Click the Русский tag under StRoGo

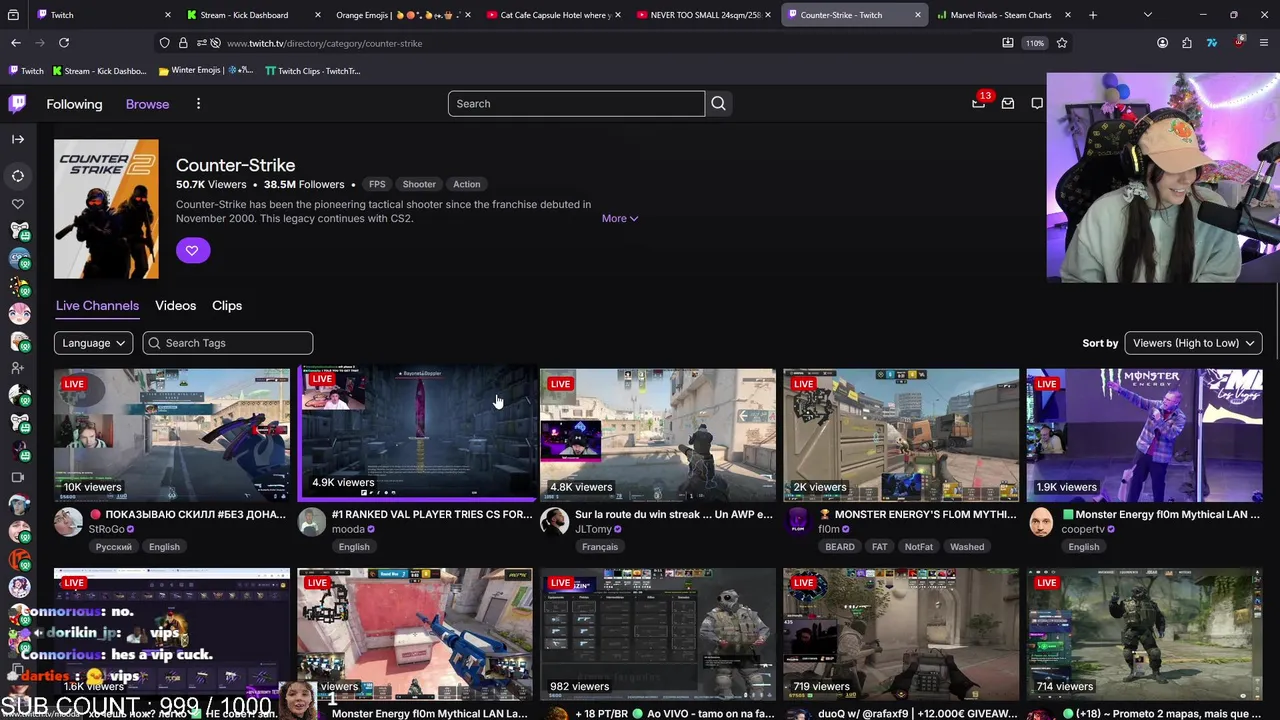(113, 547)
